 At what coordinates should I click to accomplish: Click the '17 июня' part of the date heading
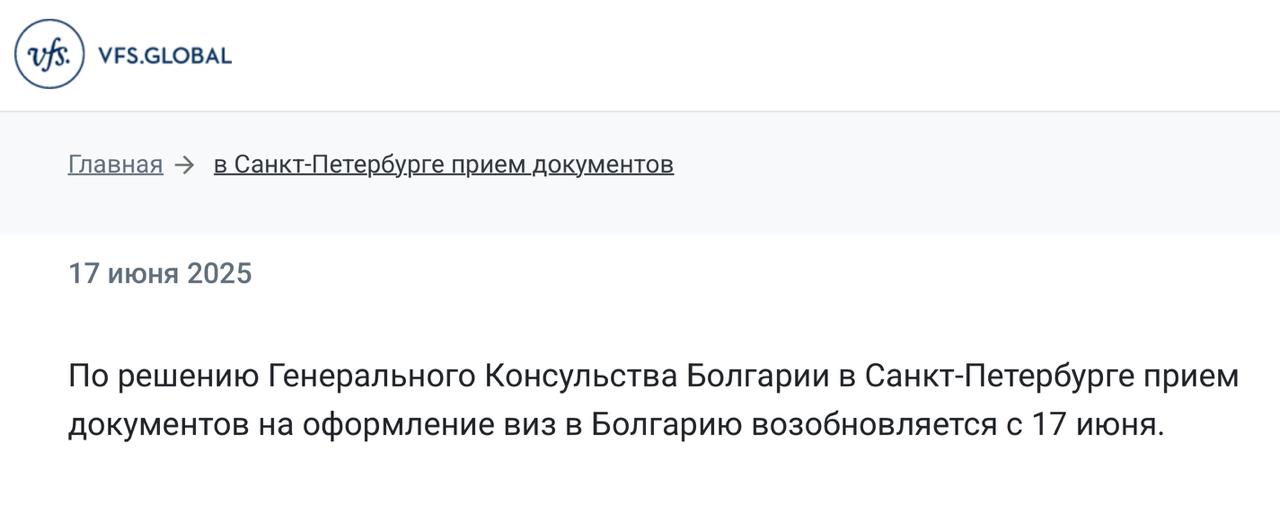(x=123, y=274)
